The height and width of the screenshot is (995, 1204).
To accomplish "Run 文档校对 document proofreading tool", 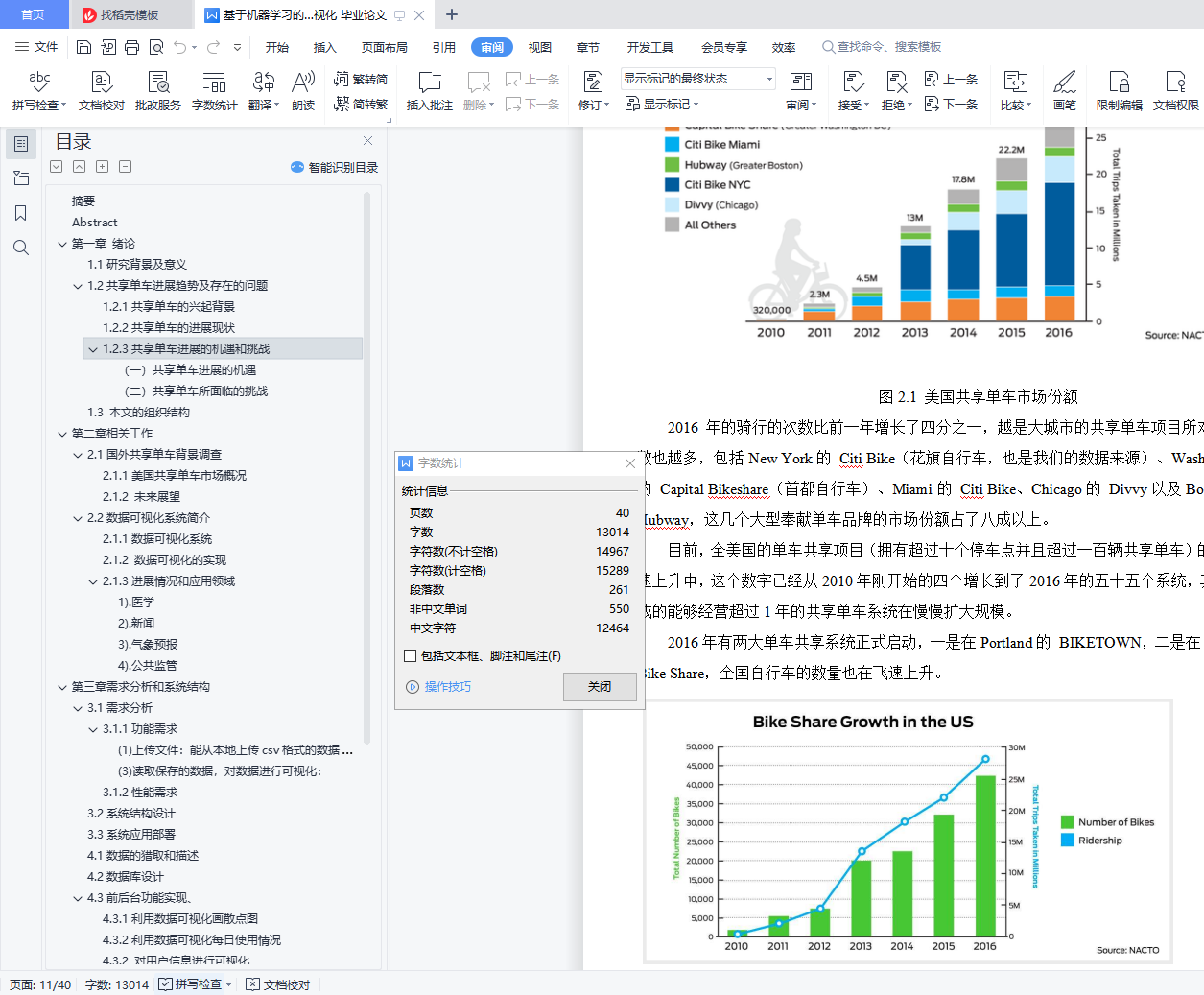I will click(102, 91).
